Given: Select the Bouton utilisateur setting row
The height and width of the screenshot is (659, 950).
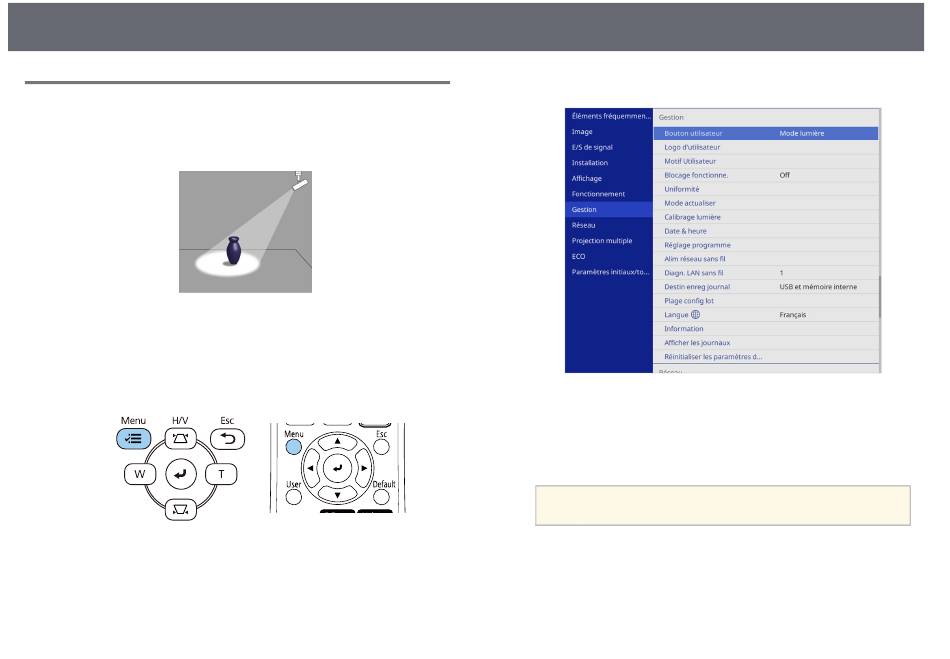Looking at the screenshot, I should (x=766, y=133).
